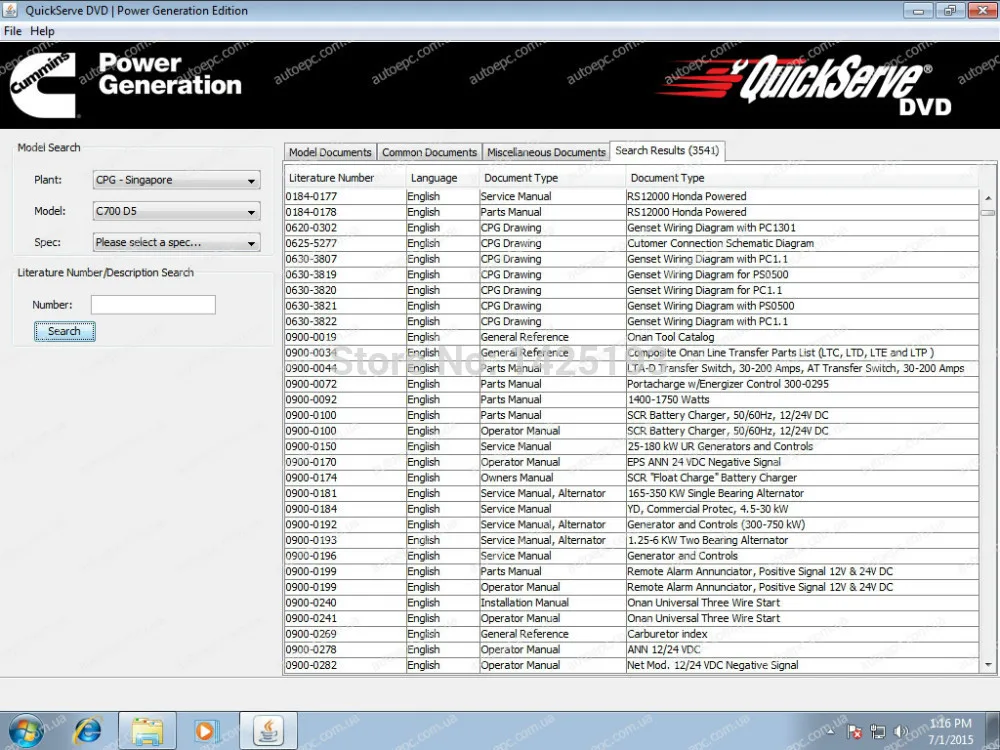This screenshot has width=1000, height=750.
Task: Click the Action Center flag tray icon
Action: (855, 732)
